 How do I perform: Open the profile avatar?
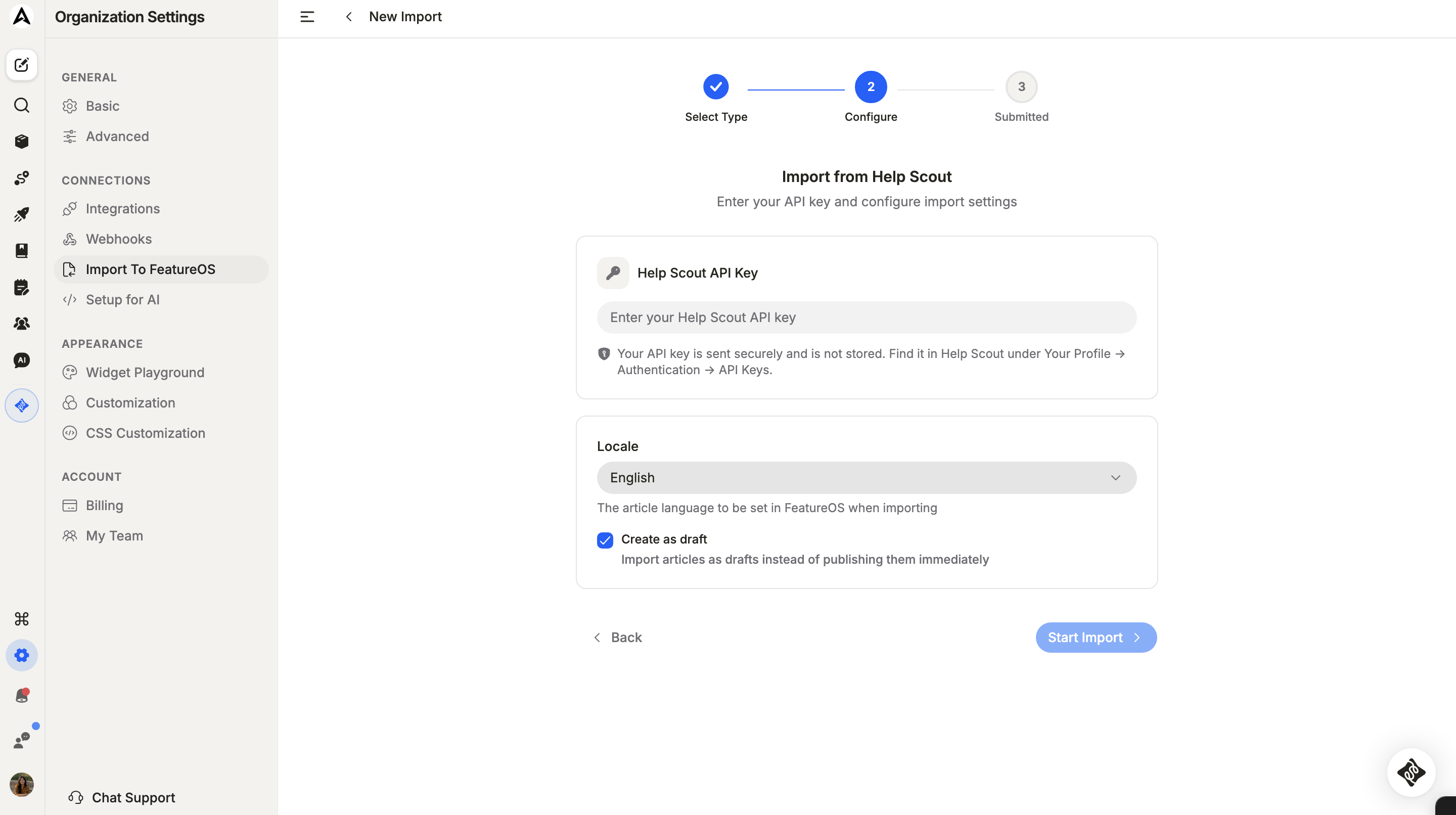(x=21, y=785)
